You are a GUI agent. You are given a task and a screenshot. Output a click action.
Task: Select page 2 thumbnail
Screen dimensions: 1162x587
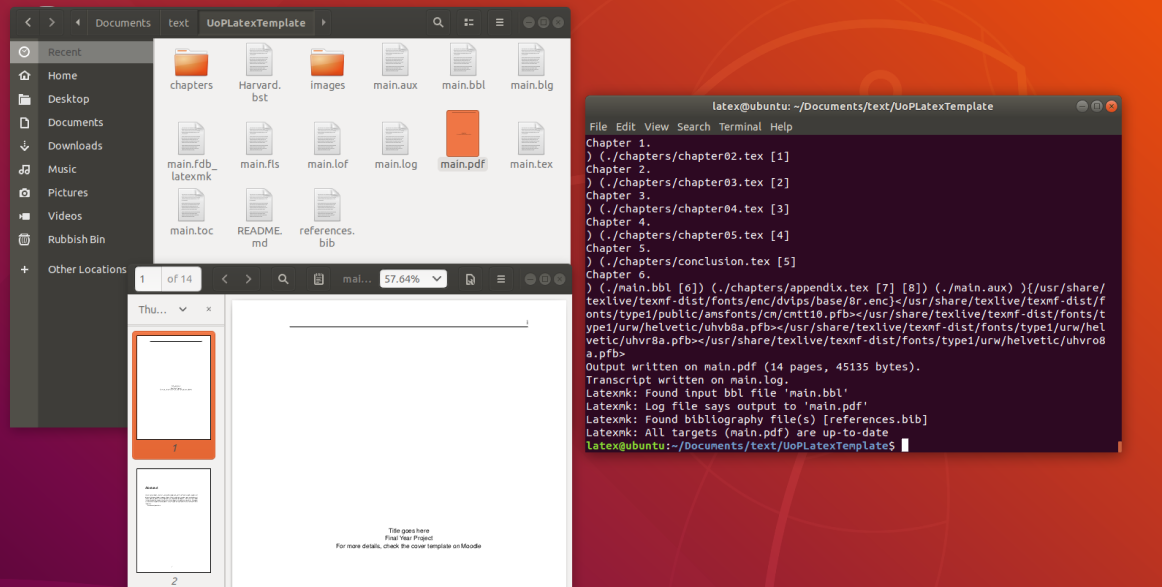click(173, 520)
